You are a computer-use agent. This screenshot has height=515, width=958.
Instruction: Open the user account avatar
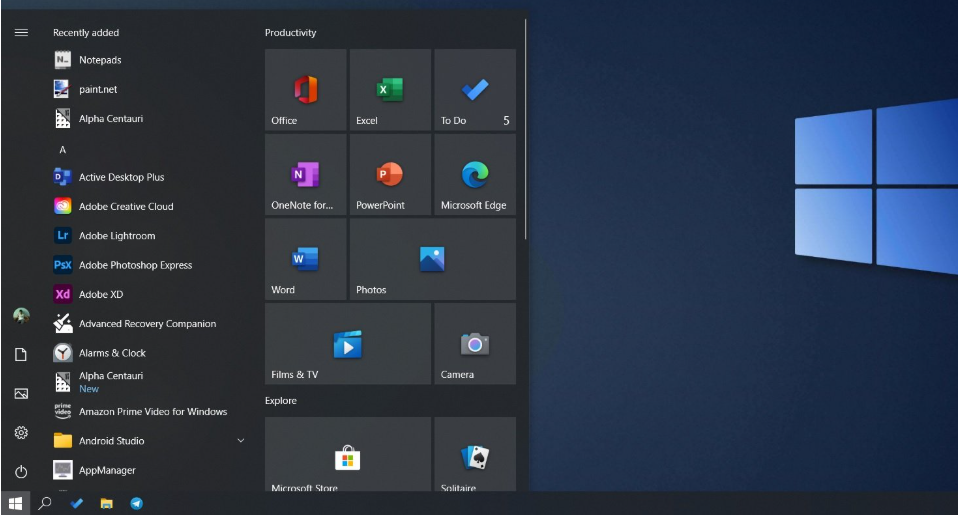pyautogui.click(x=21, y=315)
